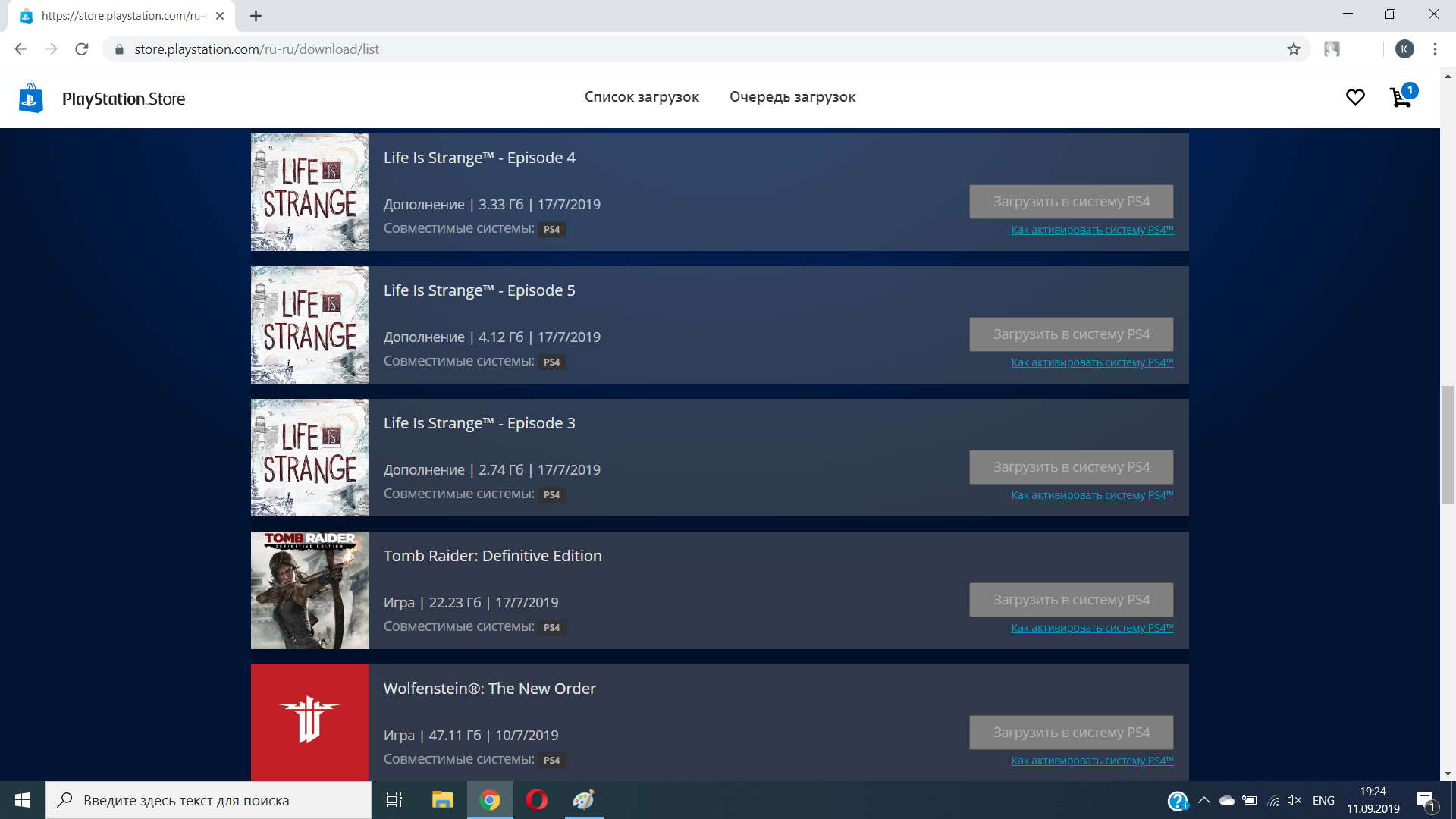Click Life Is Strange Episode 5 cover thumbnail
The width and height of the screenshot is (1456, 819).
point(309,325)
